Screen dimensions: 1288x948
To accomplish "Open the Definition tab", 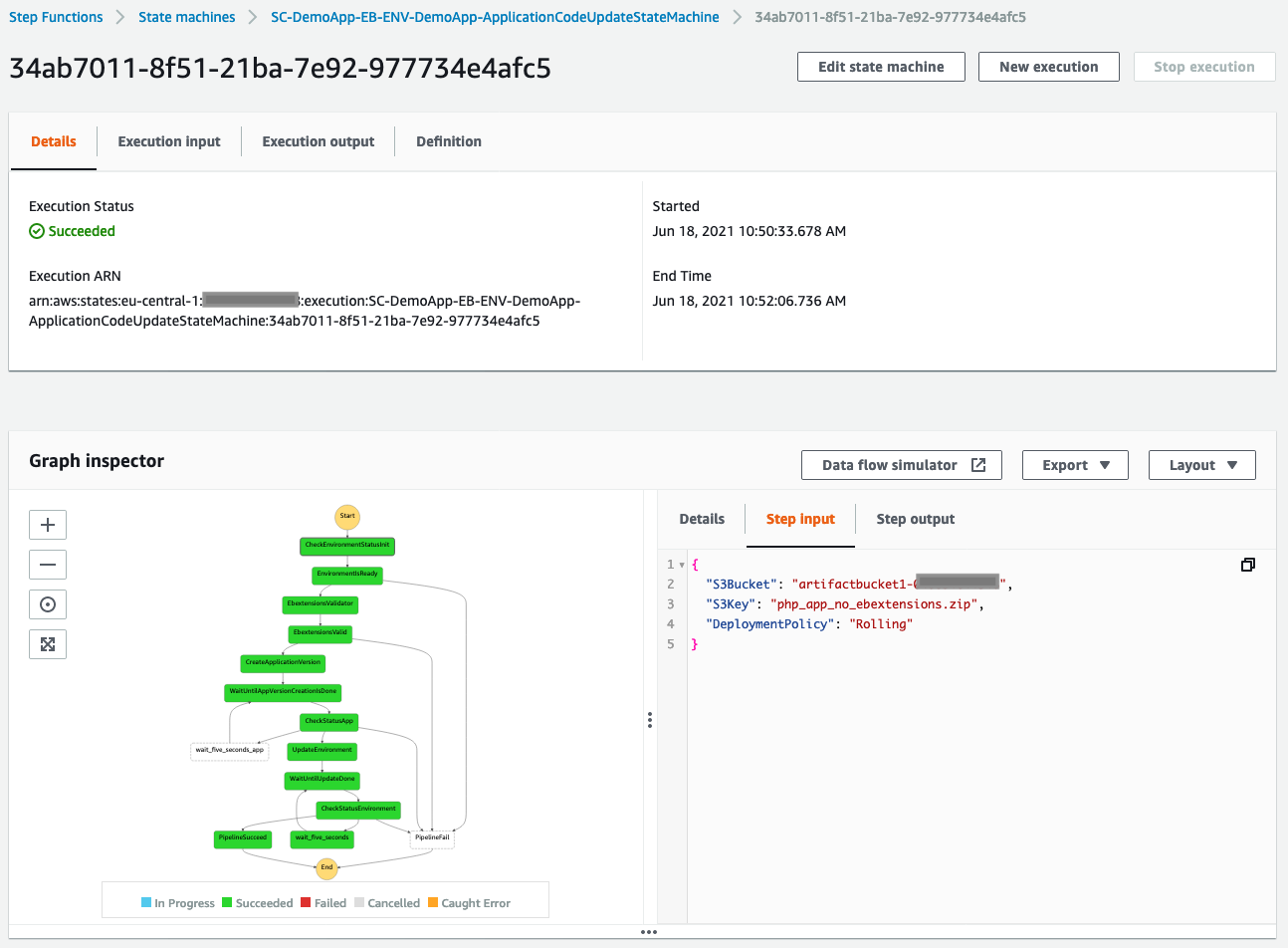I will [x=449, y=141].
